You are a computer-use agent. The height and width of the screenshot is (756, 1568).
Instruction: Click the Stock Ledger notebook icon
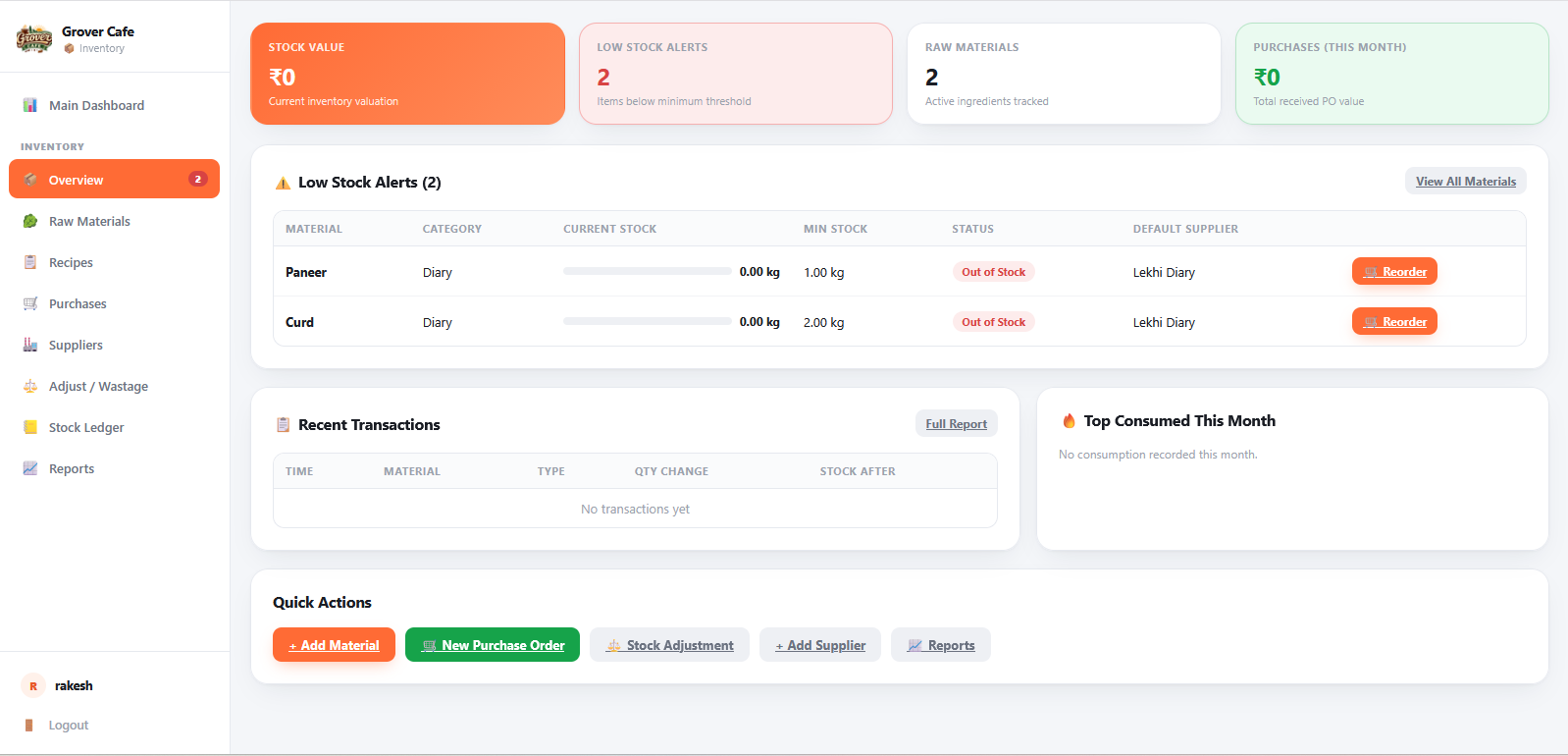tap(30, 427)
